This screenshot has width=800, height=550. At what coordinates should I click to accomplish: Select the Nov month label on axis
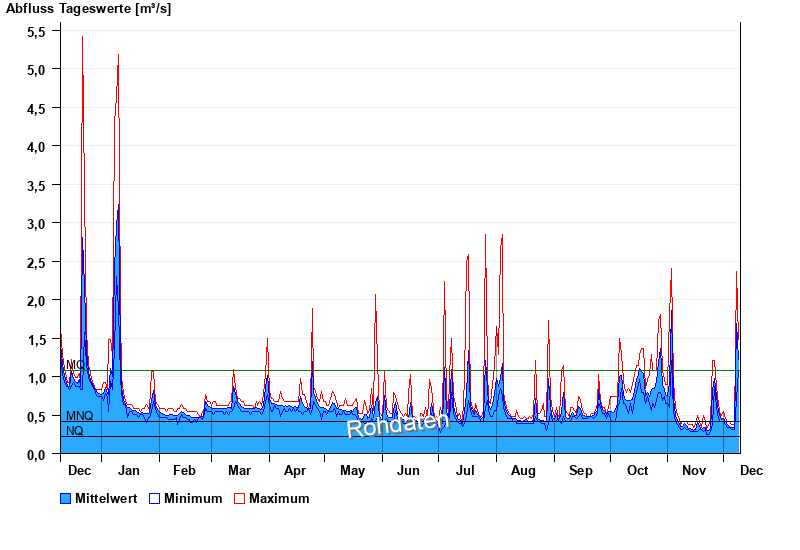(x=694, y=470)
